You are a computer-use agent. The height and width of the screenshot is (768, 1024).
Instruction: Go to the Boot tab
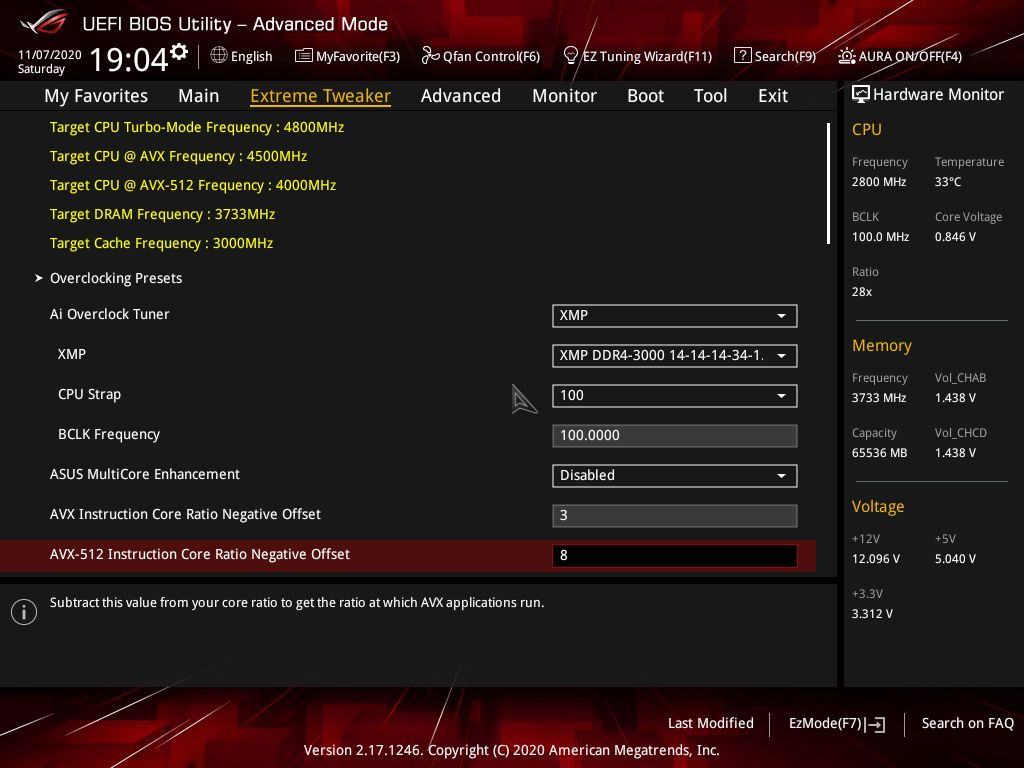coord(645,96)
